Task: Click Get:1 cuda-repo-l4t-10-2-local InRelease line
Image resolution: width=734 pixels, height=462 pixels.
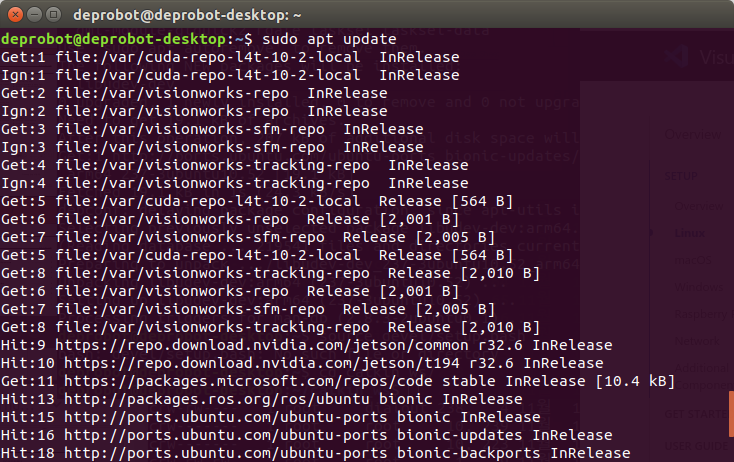Action: [x=230, y=57]
